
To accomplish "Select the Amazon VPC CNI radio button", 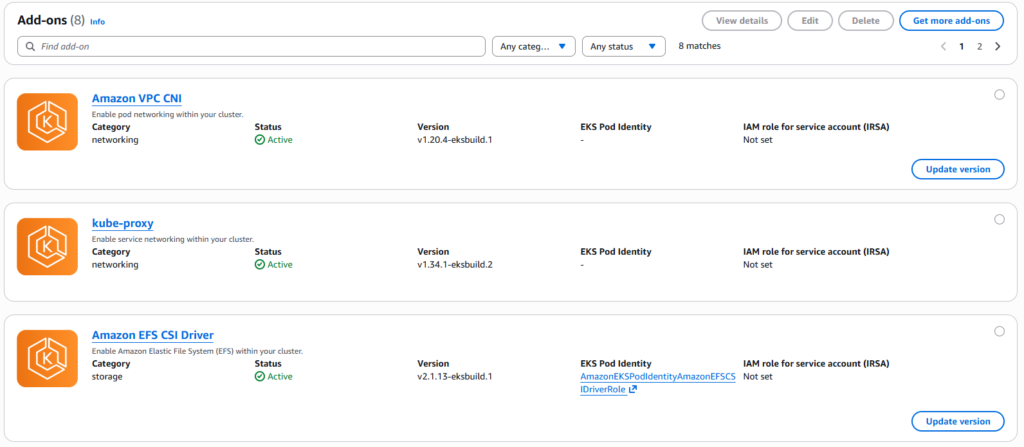I will tap(999, 95).
